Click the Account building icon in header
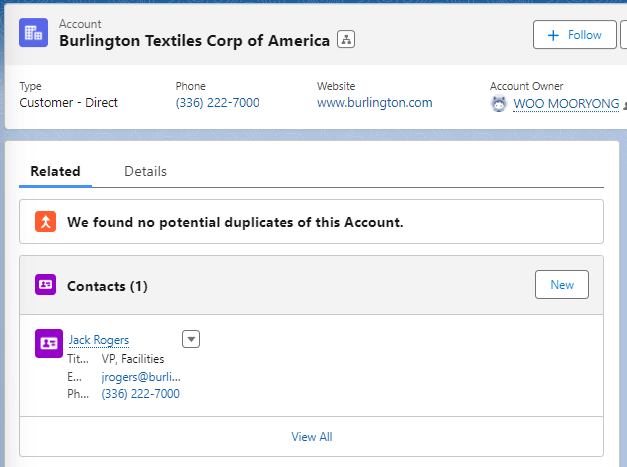The width and height of the screenshot is (627, 467). tap(34, 32)
